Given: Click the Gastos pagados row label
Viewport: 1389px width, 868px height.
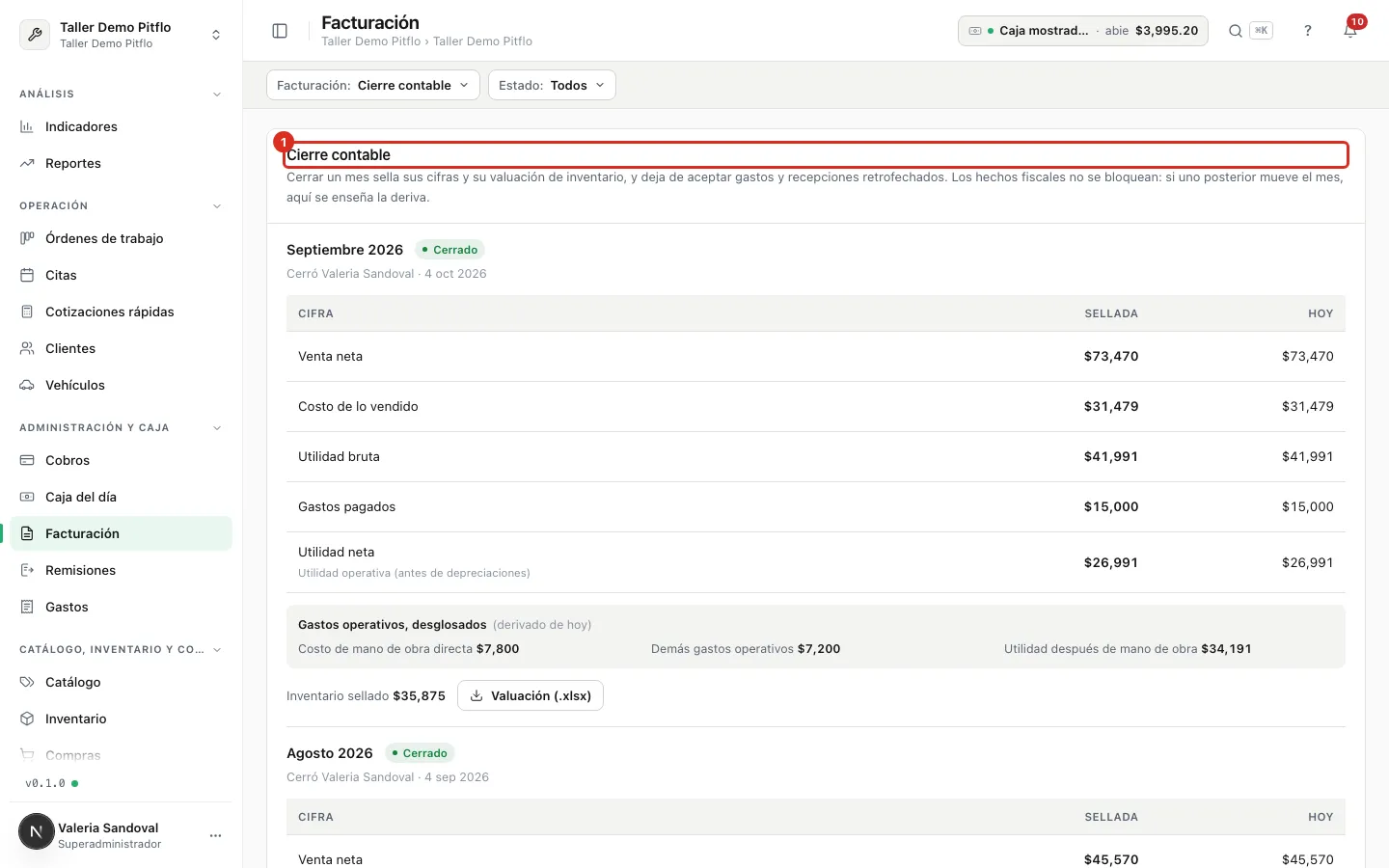Looking at the screenshot, I should [346, 506].
